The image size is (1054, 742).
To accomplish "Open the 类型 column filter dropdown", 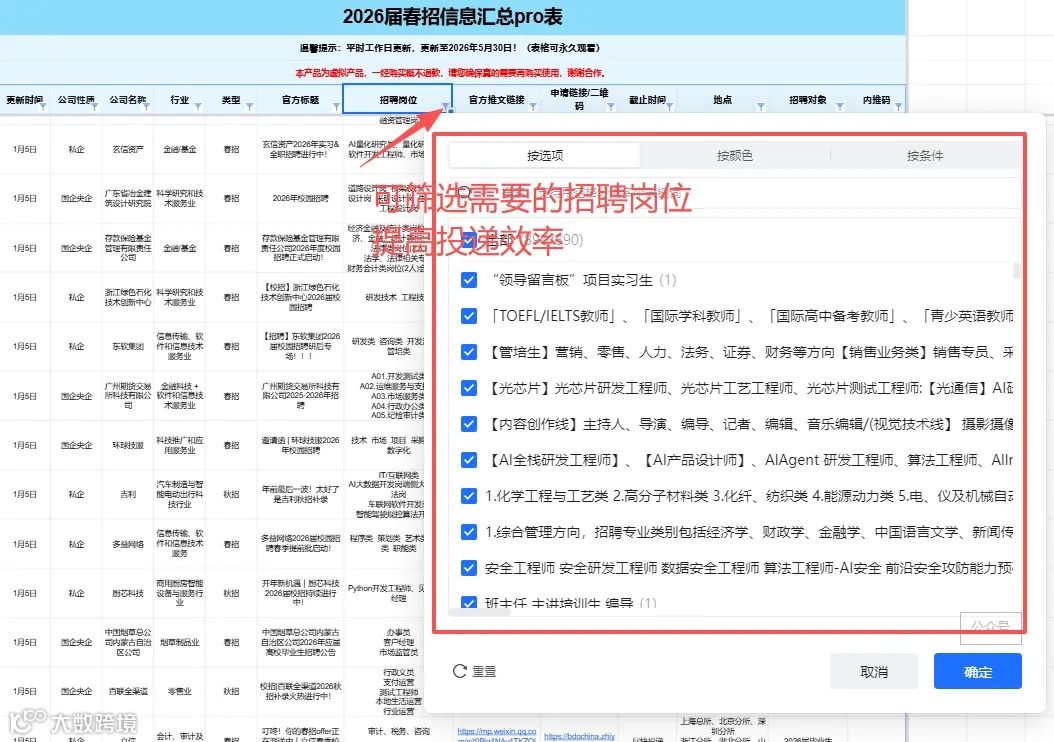I will click(250, 107).
